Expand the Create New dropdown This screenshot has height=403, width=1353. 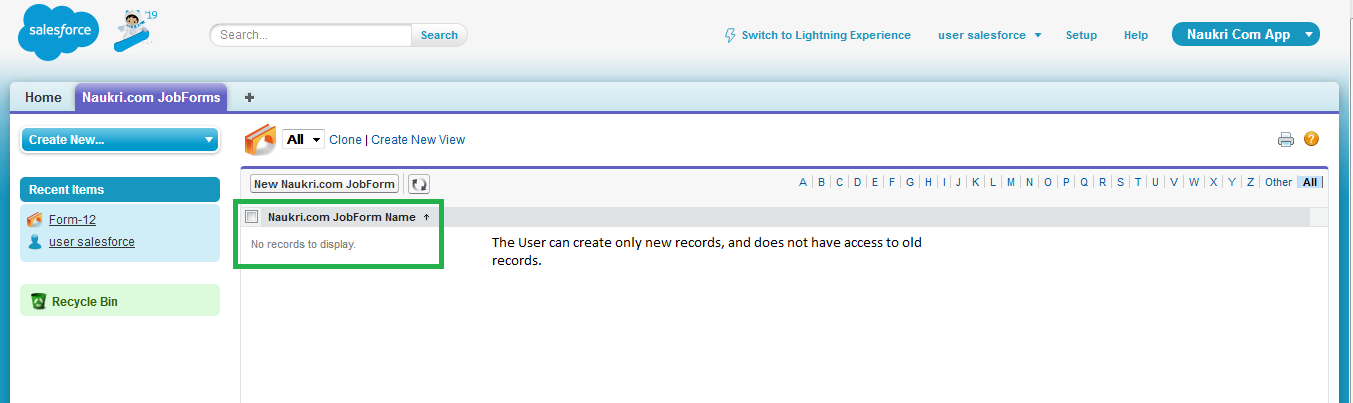click(x=119, y=140)
